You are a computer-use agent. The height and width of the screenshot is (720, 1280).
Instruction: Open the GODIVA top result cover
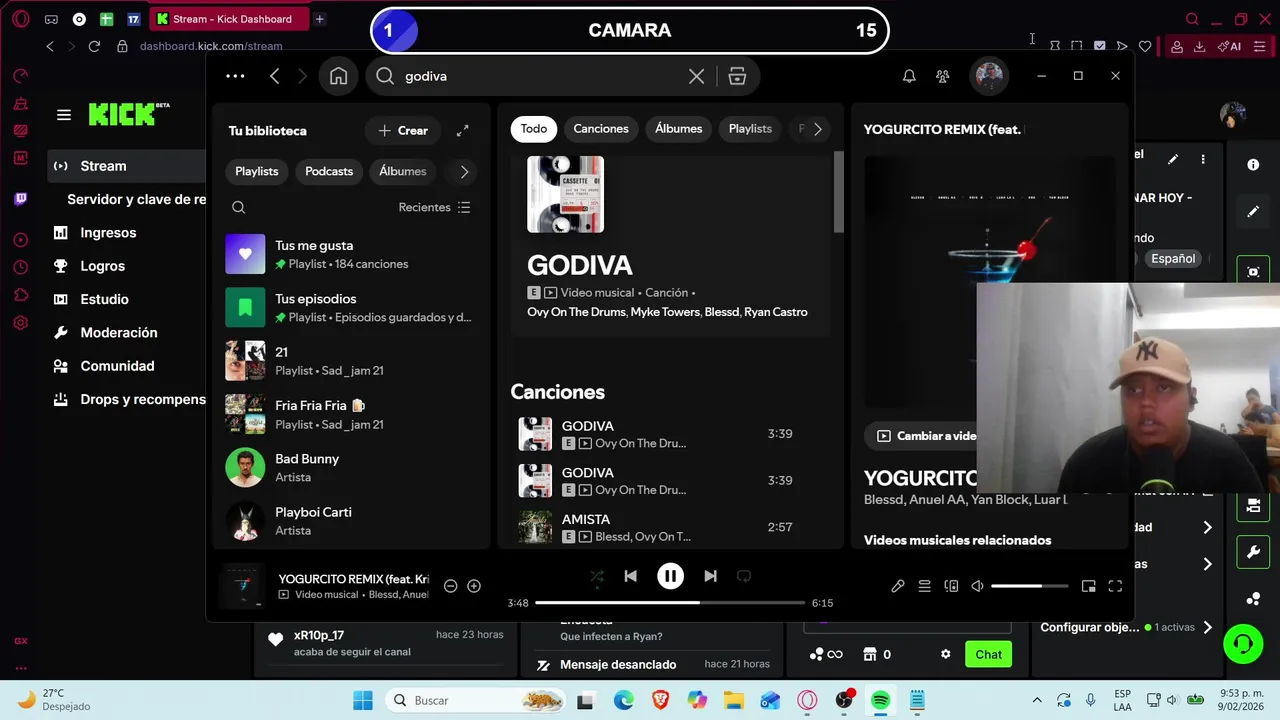565,194
